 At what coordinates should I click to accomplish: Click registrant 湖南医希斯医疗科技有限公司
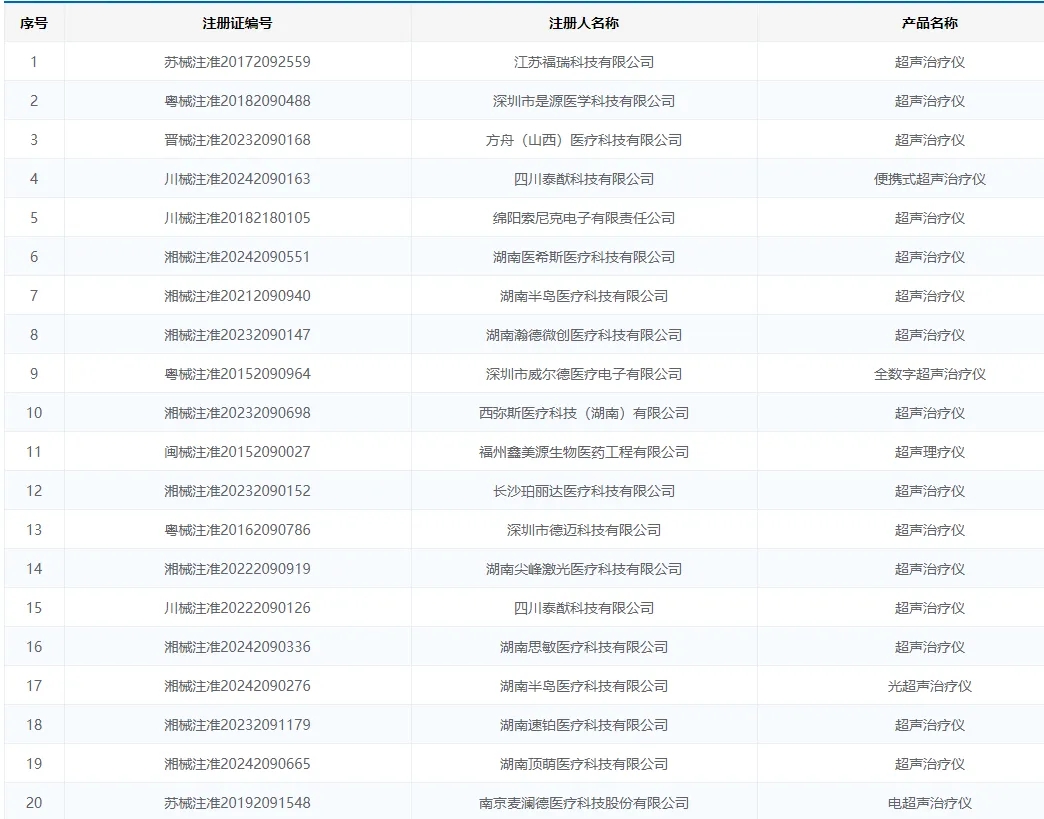[584, 257]
